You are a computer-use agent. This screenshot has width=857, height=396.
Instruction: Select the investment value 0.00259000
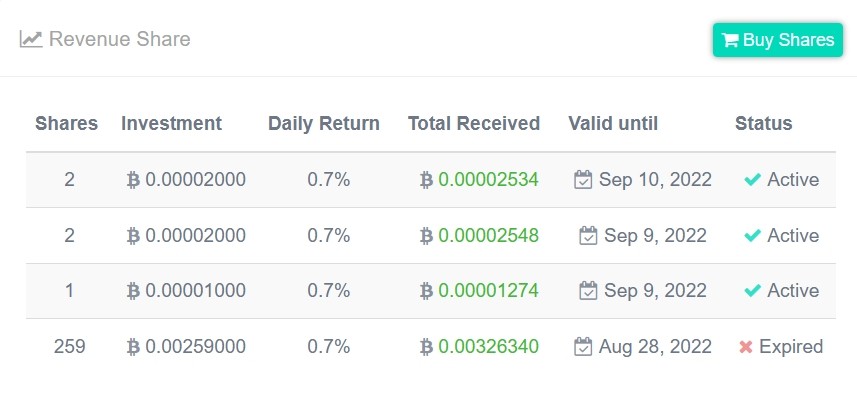pos(196,346)
